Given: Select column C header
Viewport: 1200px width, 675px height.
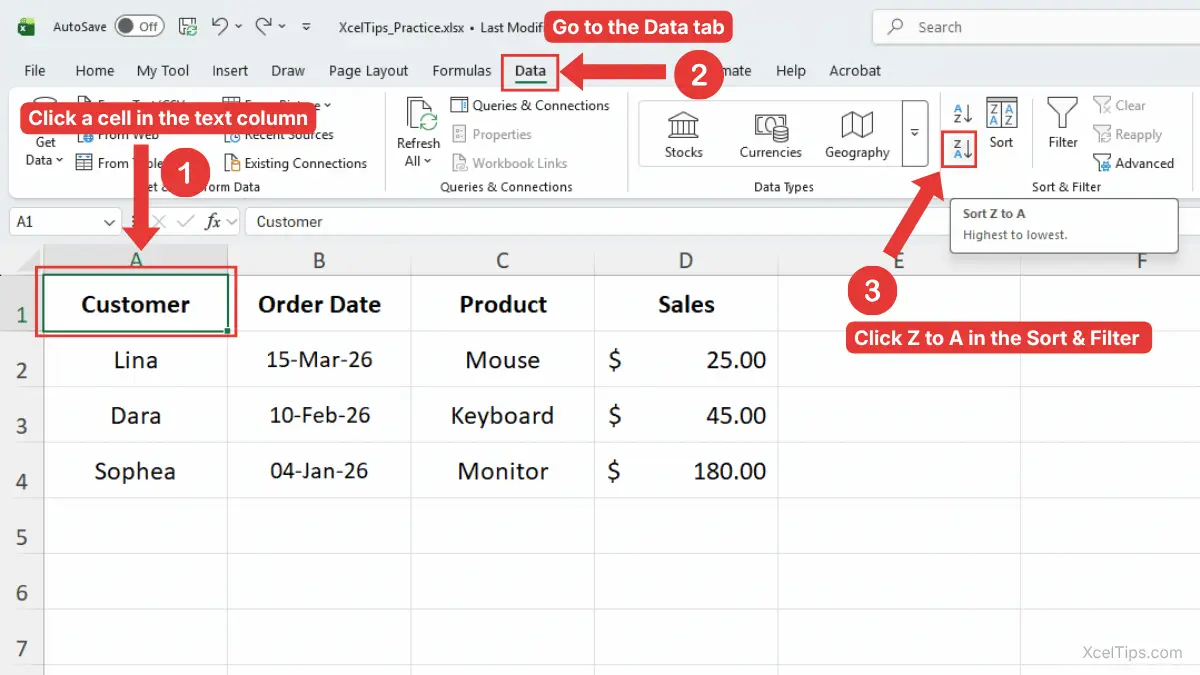Looking at the screenshot, I should [x=503, y=261].
